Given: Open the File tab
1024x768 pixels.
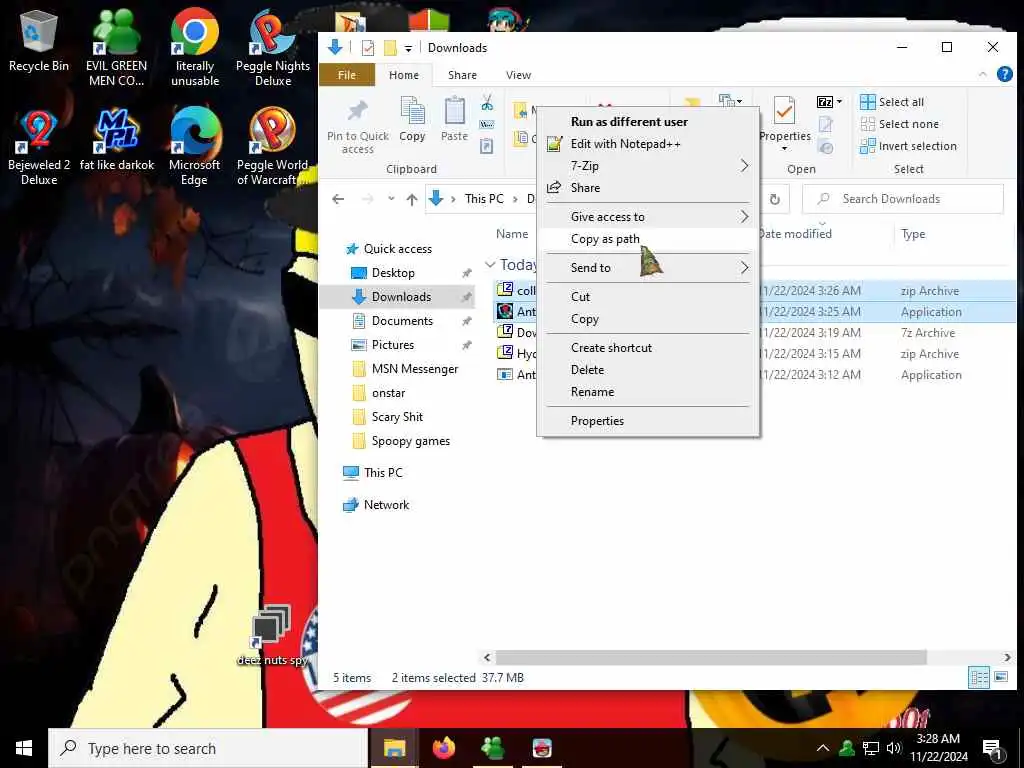Looking at the screenshot, I should [347, 75].
